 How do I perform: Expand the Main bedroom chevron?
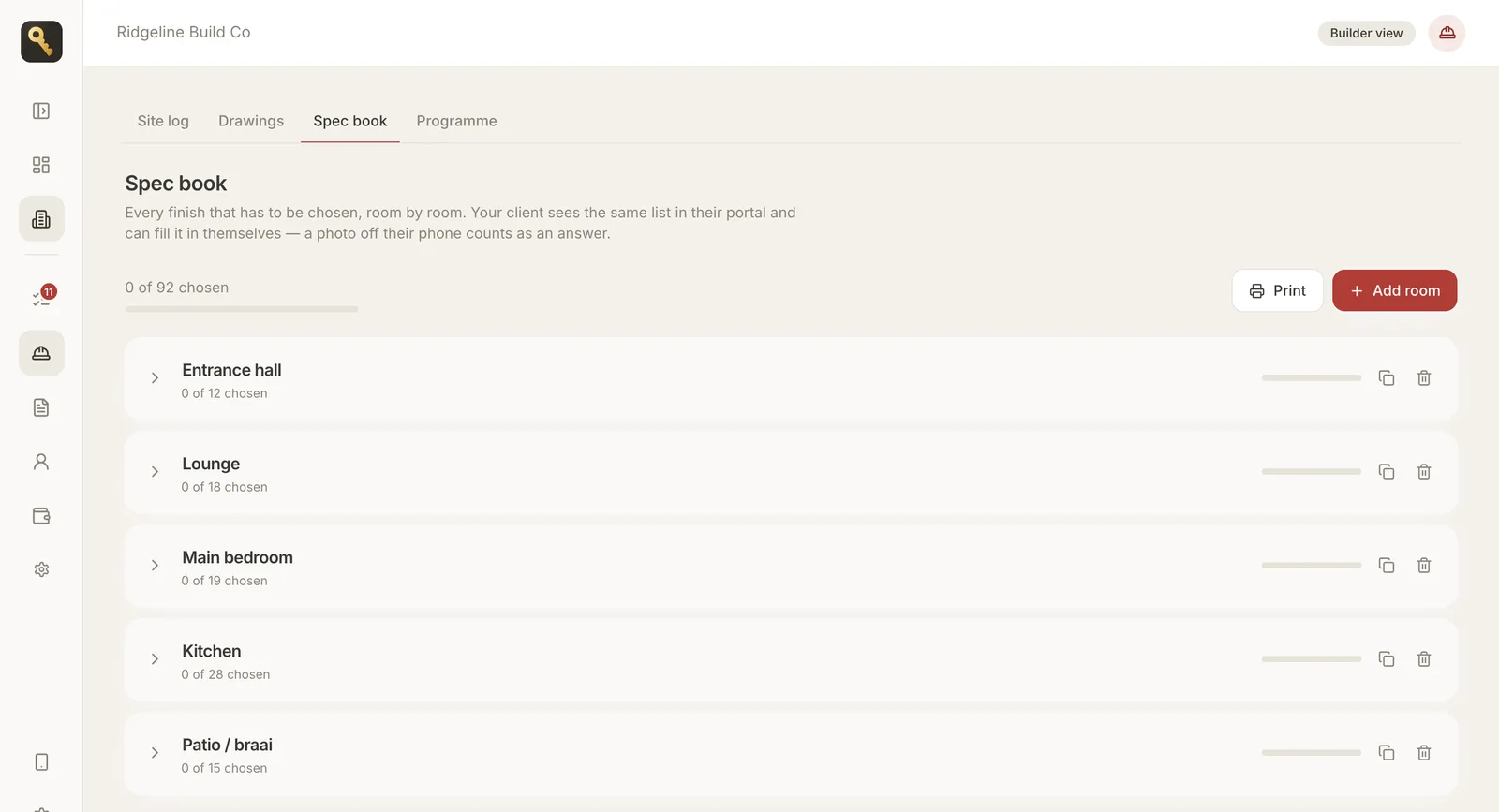click(x=155, y=566)
